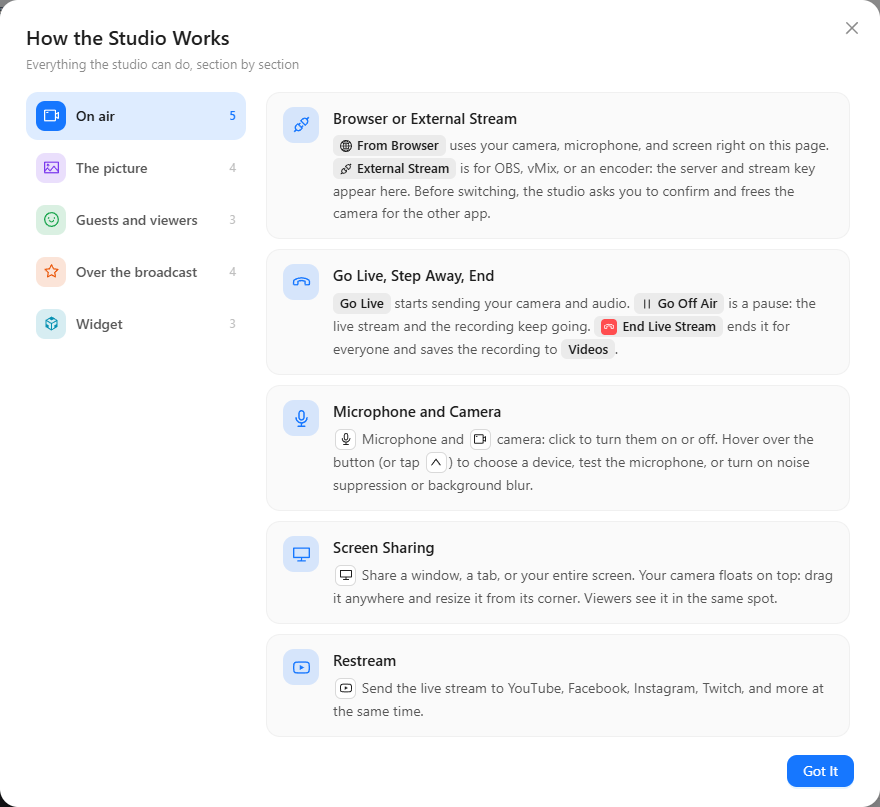Click the 'Screen Sharing' card heading
This screenshot has height=807, width=880.
click(x=384, y=548)
